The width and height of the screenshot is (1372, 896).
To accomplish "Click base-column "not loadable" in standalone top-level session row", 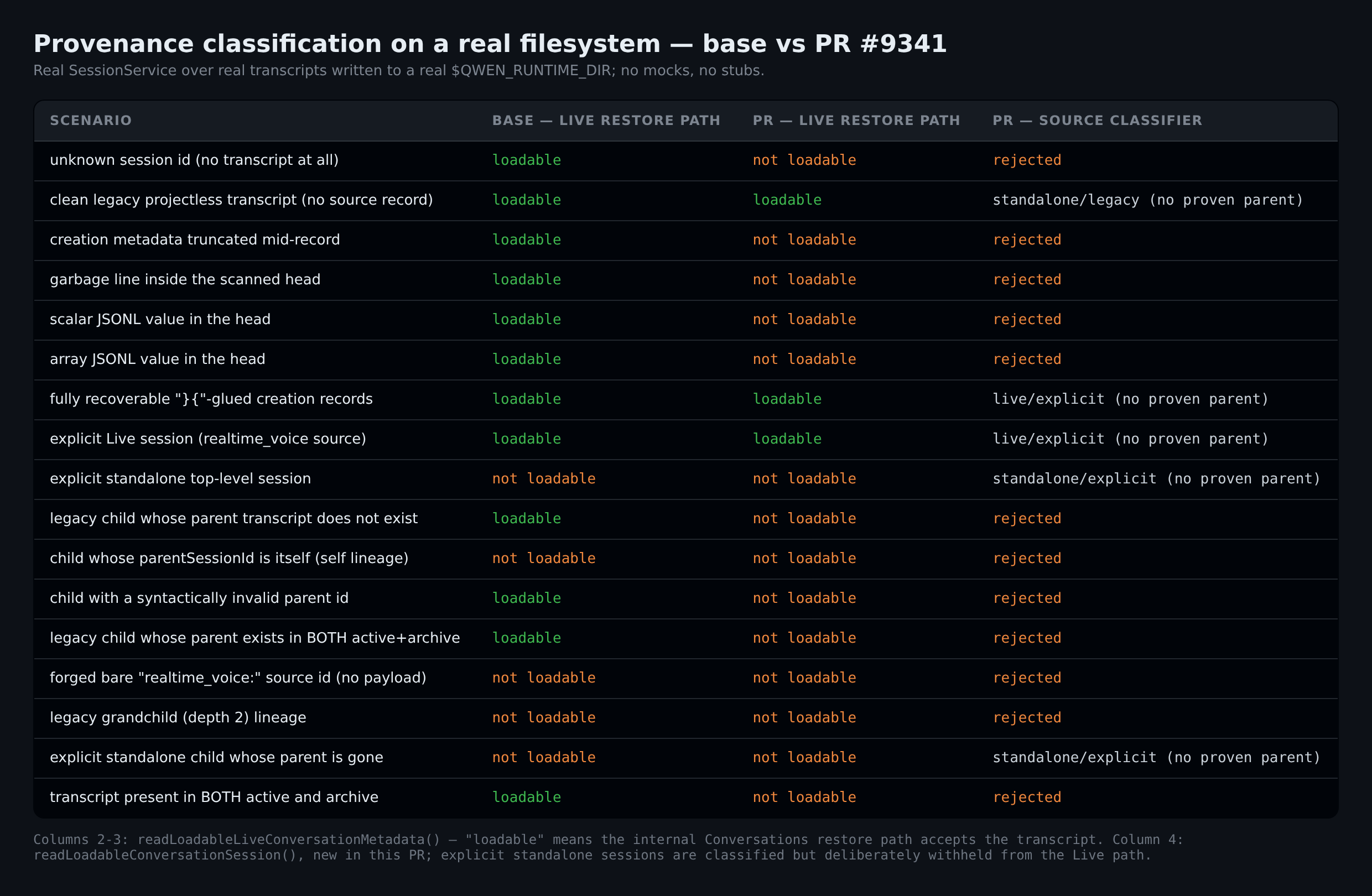I will pyautogui.click(x=544, y=478).
